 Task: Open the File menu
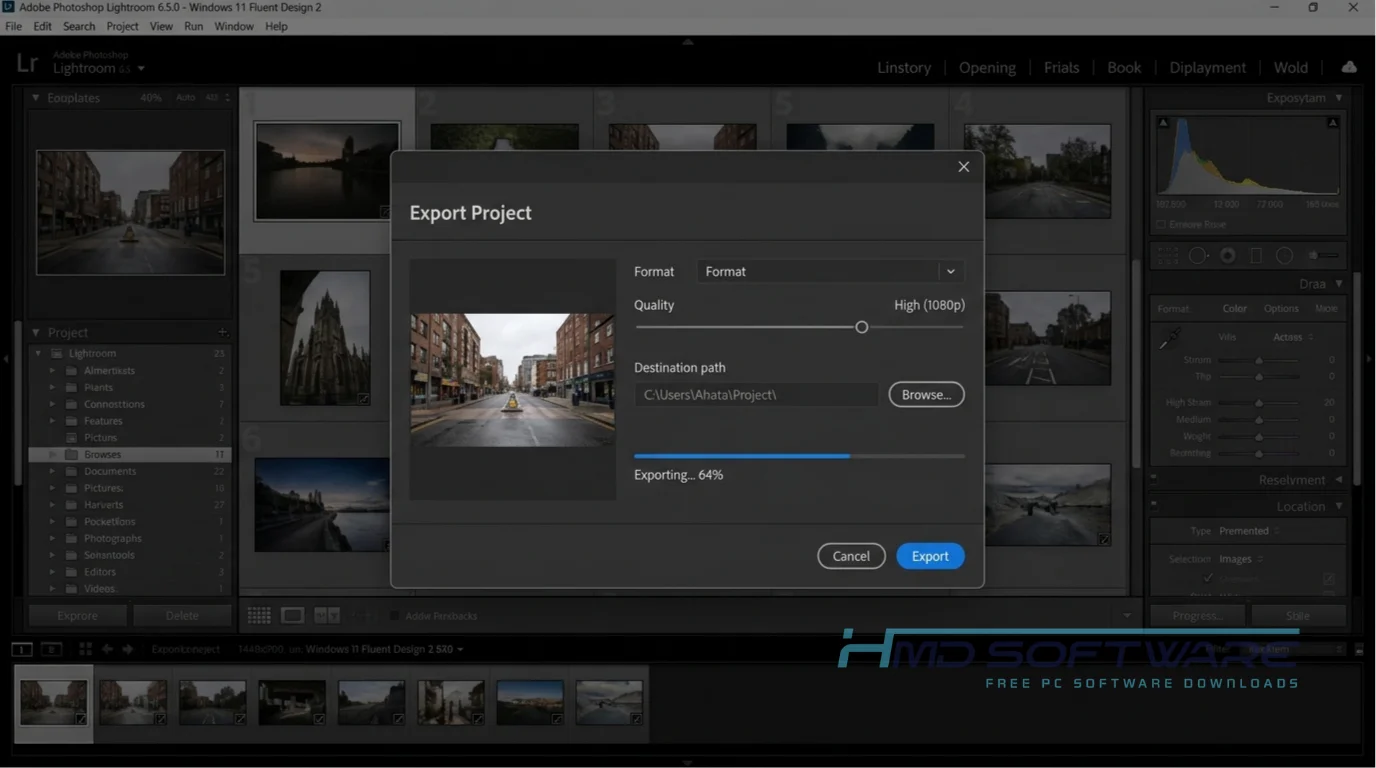[13, 26]
